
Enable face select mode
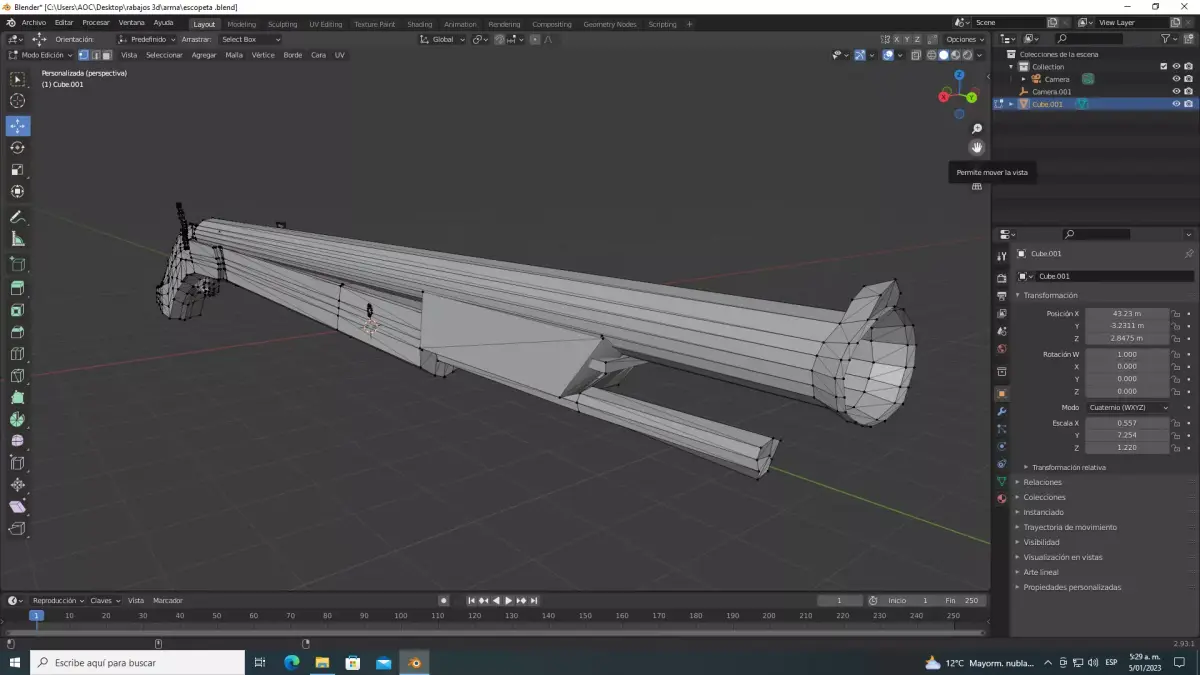coord(106,55)
